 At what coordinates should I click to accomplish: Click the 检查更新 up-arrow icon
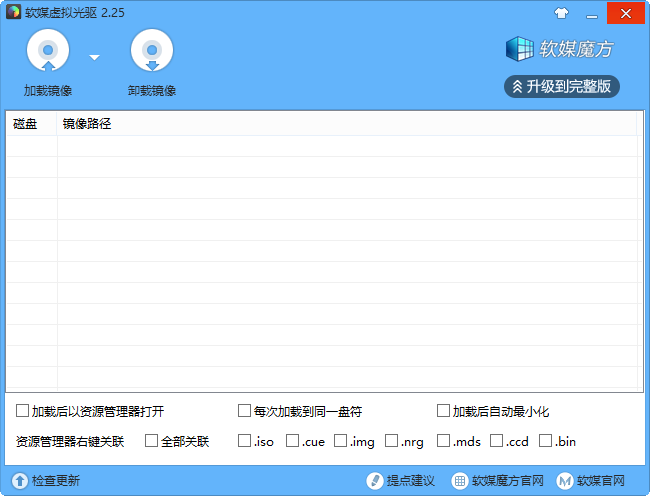tap(19, 481)
